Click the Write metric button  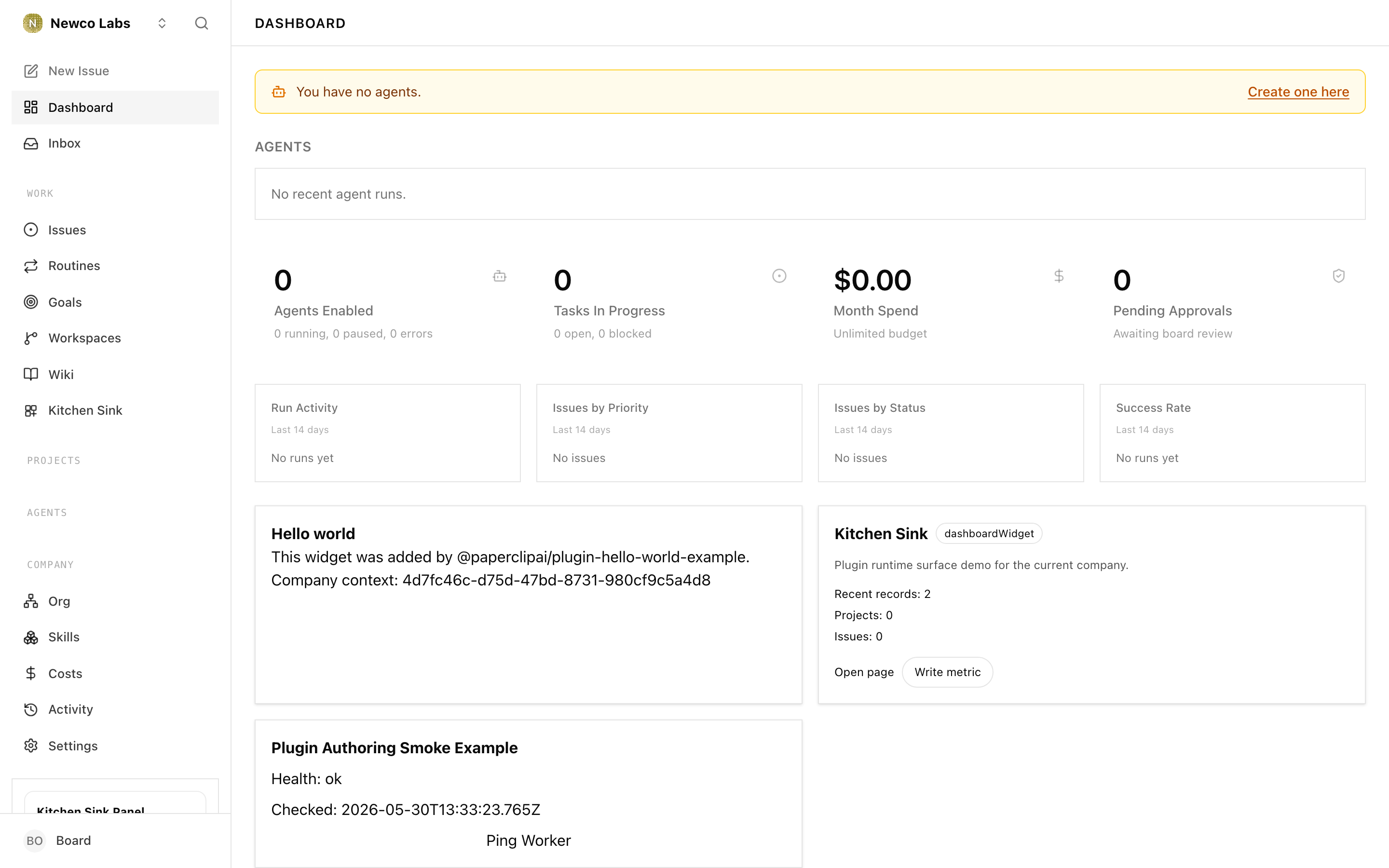coord(948,672)
